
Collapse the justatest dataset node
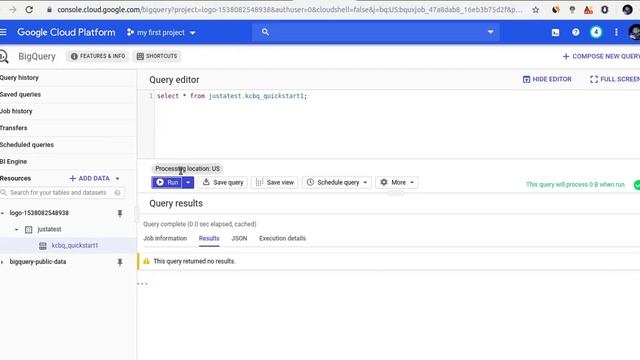[16, 229]
